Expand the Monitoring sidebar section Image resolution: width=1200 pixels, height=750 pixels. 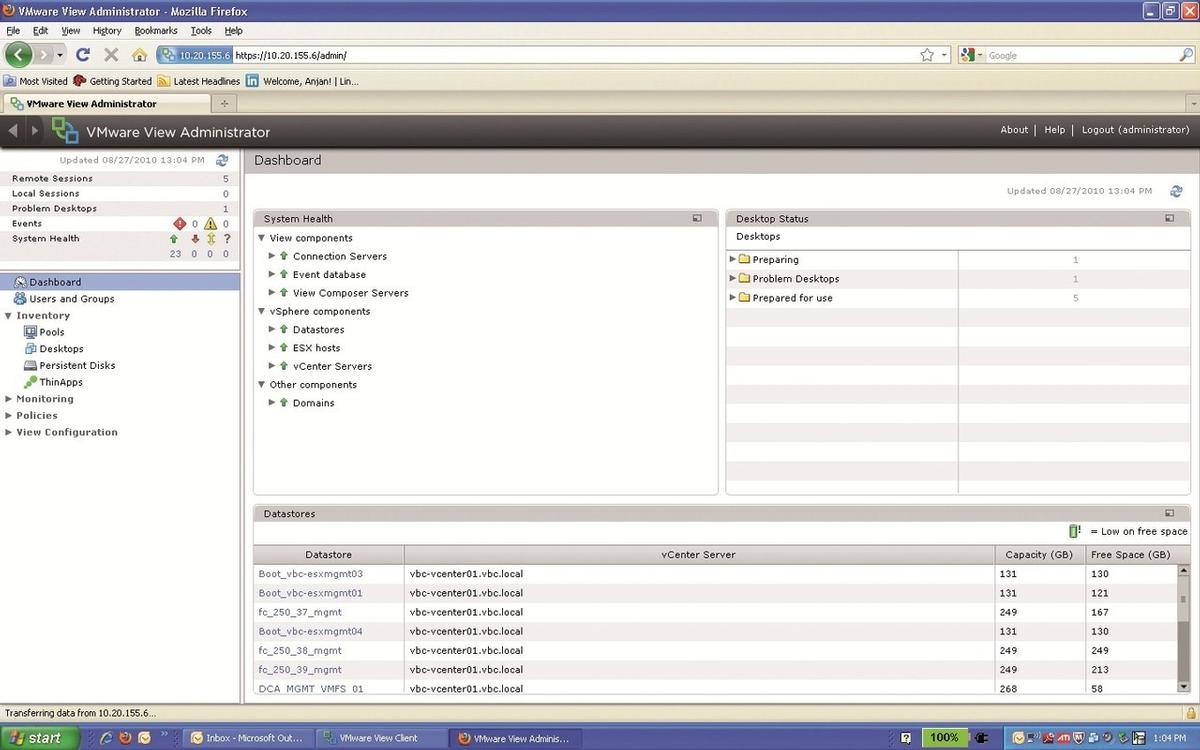coord(8,399)
